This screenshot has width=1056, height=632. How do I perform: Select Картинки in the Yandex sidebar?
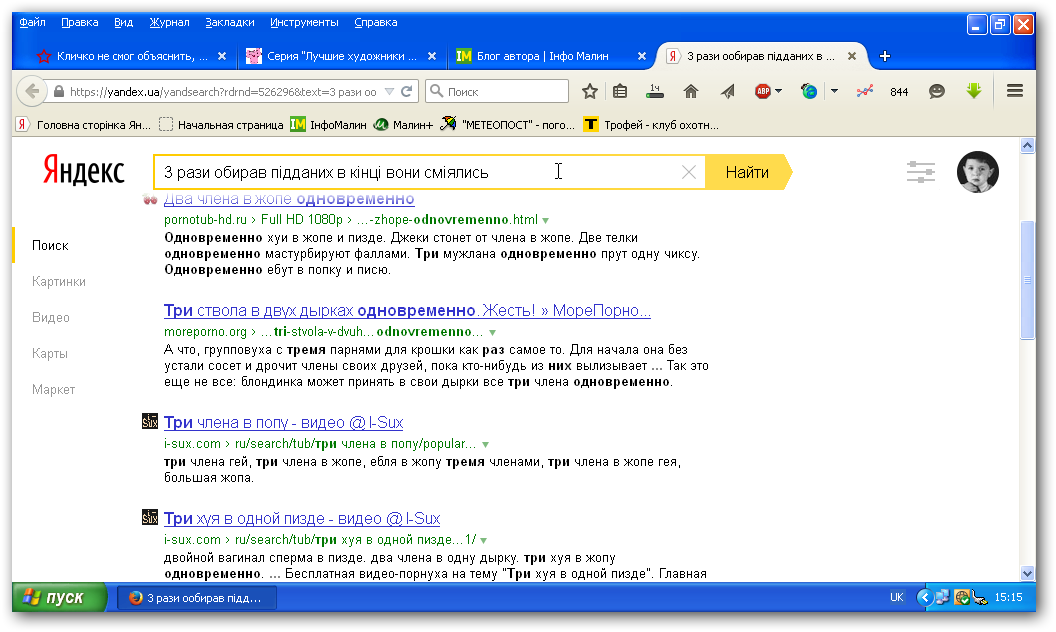point(59,282)
